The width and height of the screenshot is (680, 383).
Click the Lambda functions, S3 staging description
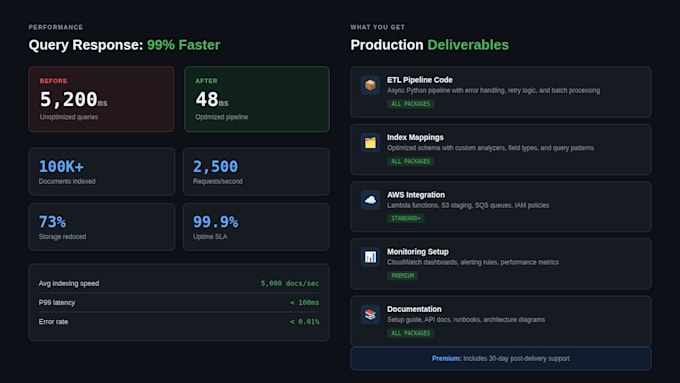click(468, 205)
